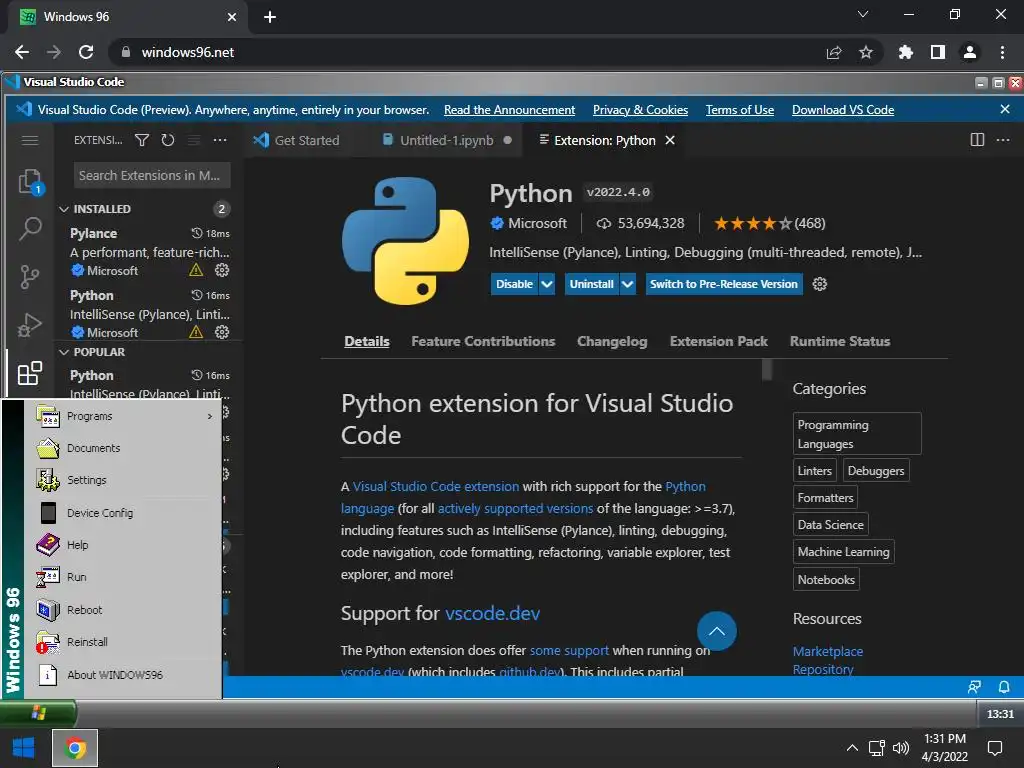Open Chrome tab search dropdown chevron
Viewport: 1024px width, 768px height.
(x=863, y=14)
